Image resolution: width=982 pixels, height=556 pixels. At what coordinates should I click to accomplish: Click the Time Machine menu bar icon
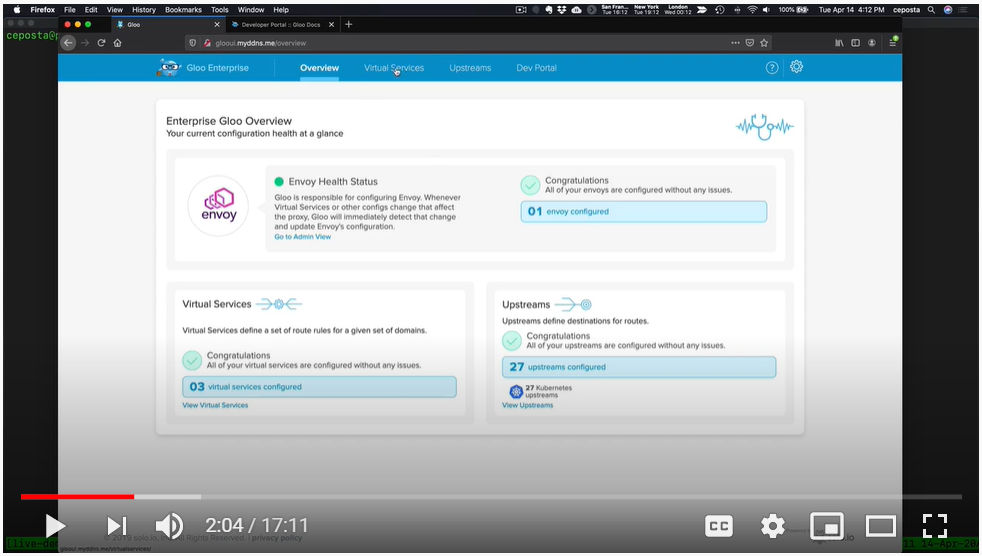pyautogui.click(x=720, y=9)
